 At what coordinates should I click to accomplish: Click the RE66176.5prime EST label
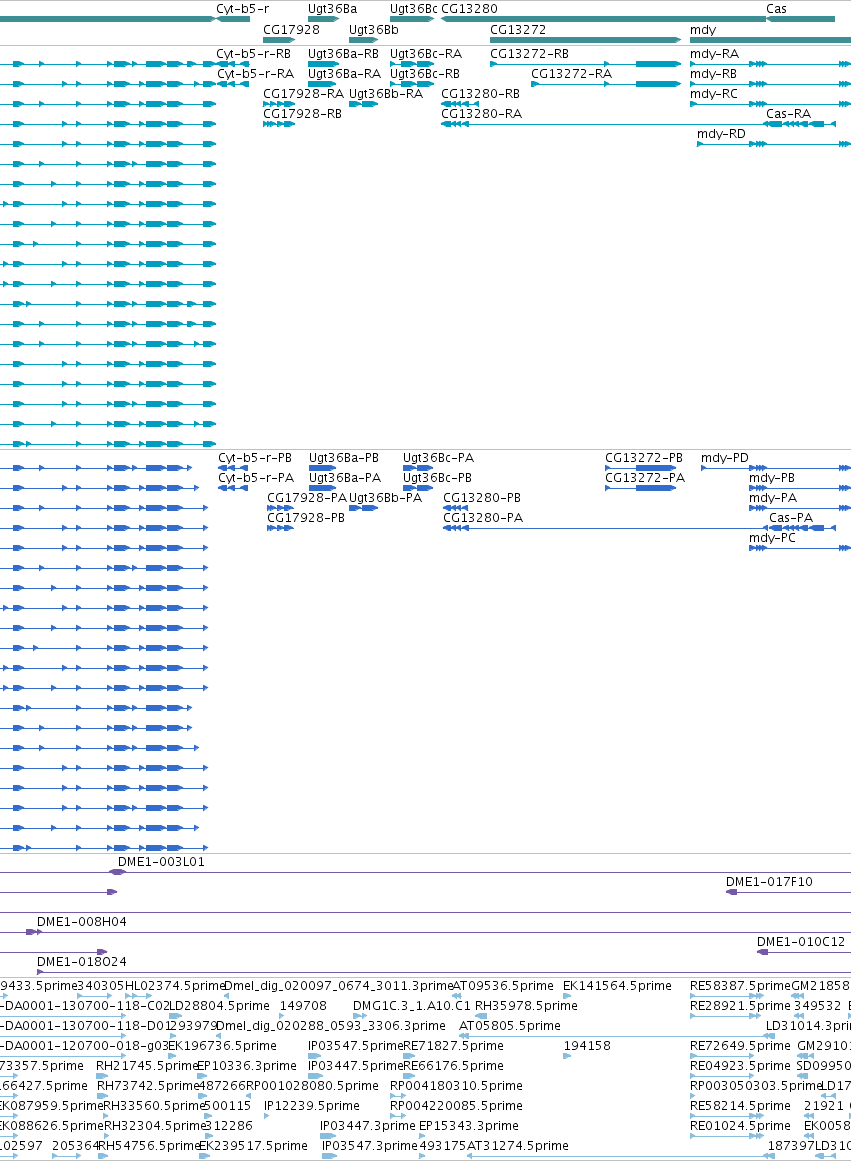[x=453, y=1066]
